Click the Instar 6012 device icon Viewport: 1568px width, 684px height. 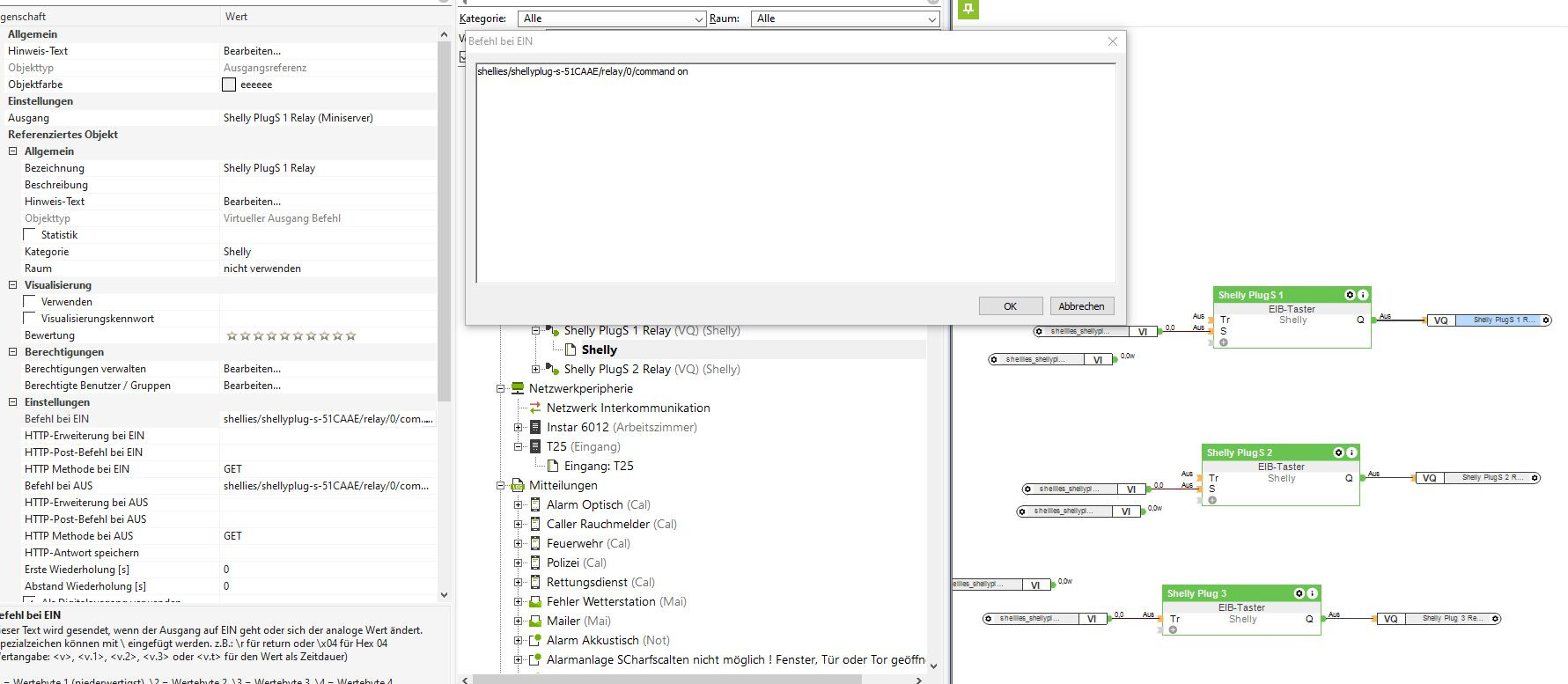(x=534, y=427)
